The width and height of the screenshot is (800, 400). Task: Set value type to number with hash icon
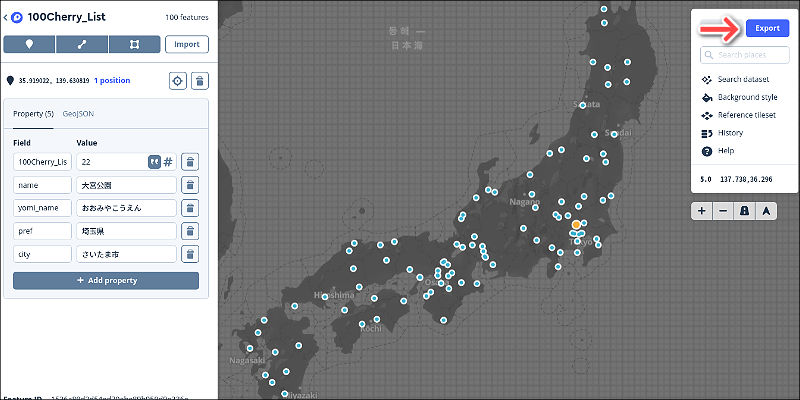(x=168, y=162)
